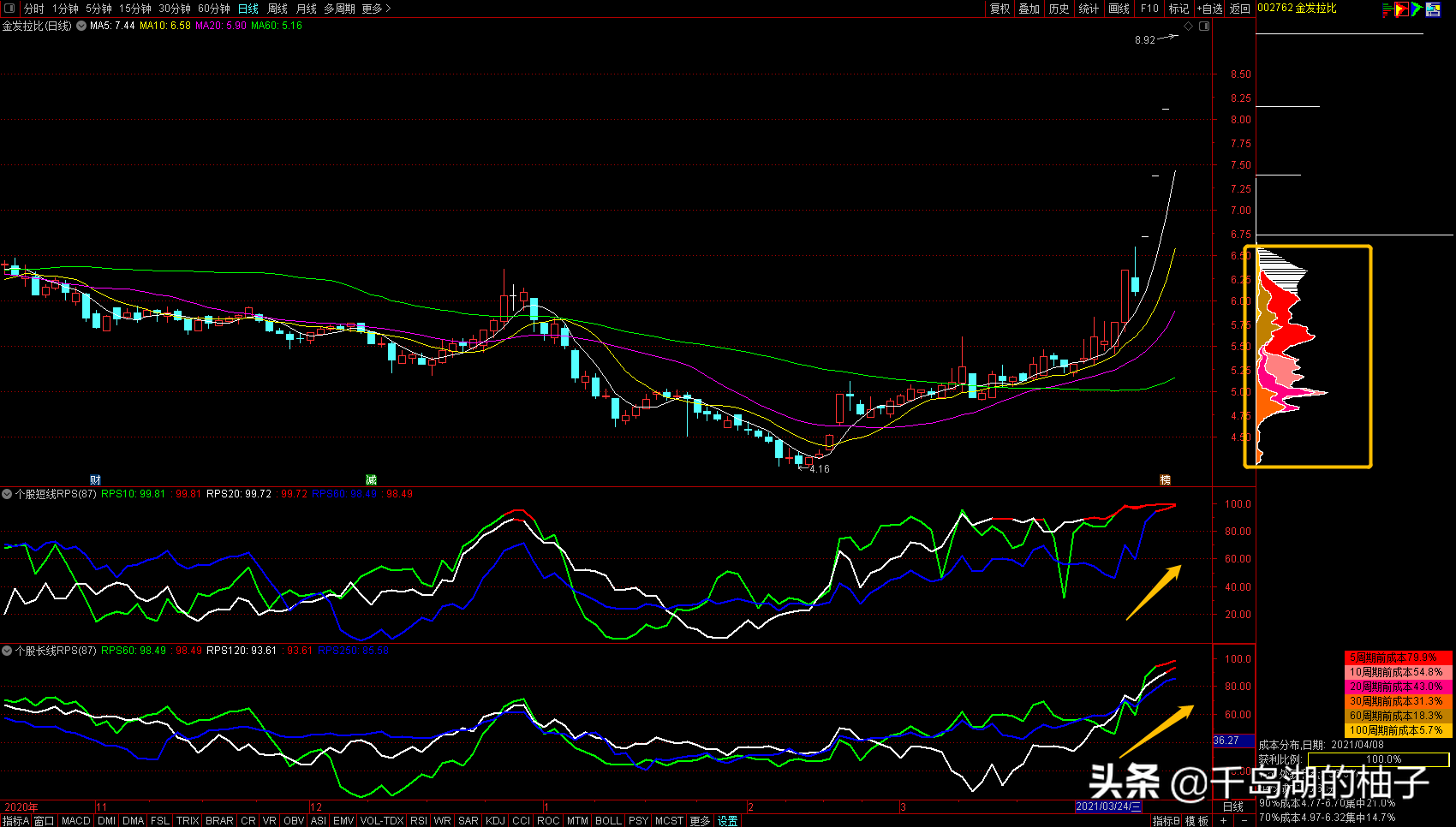
Task: Click the green arrow chart icon
Action: [x=1417, y=9]
